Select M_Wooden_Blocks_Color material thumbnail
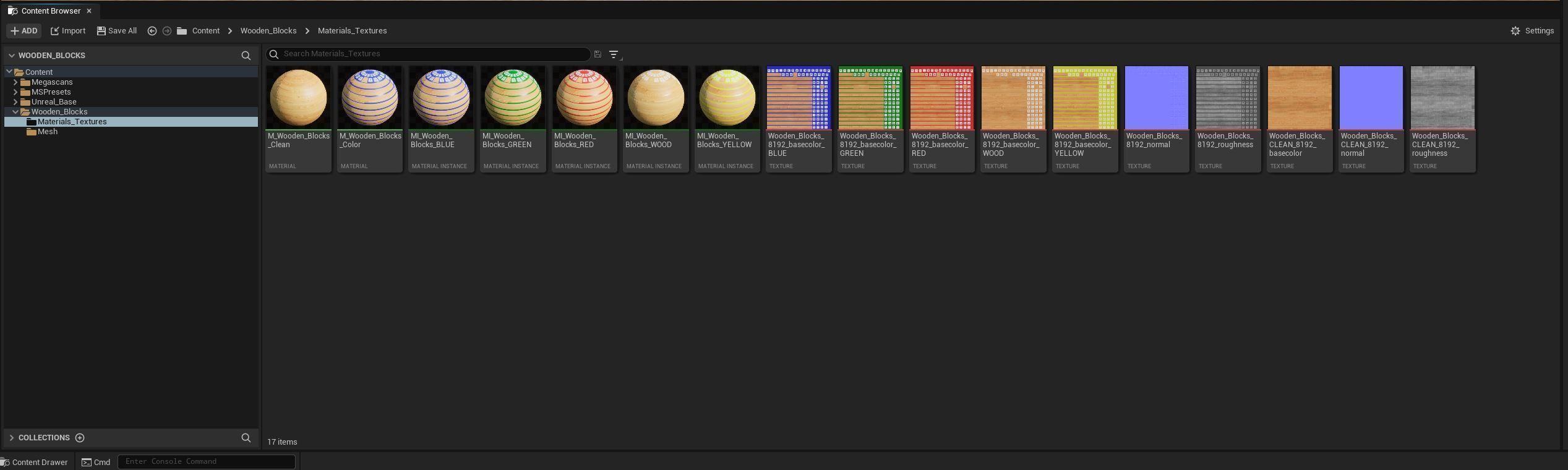Image resolution: width=1568 pixels, height=470 pixels. pyautogui.click(x=370, y=119)
